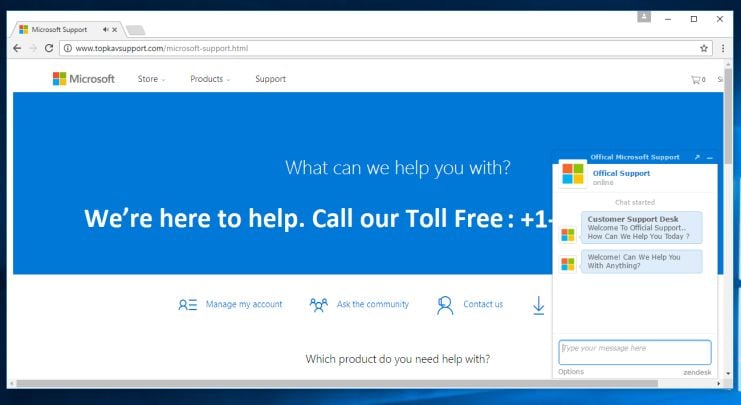Expand the Products dropdown menu
Viewport: 741px width, 405px height.
[210, 79]
